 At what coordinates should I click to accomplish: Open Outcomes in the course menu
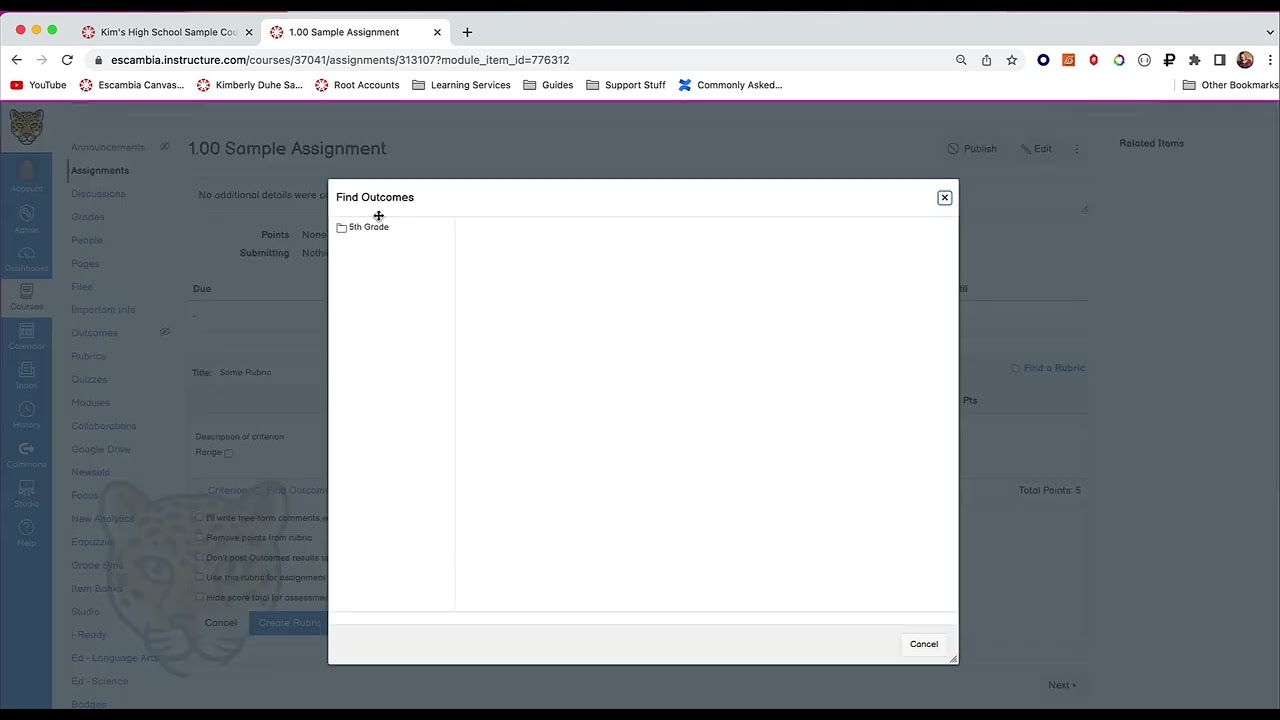pos(94,333)
